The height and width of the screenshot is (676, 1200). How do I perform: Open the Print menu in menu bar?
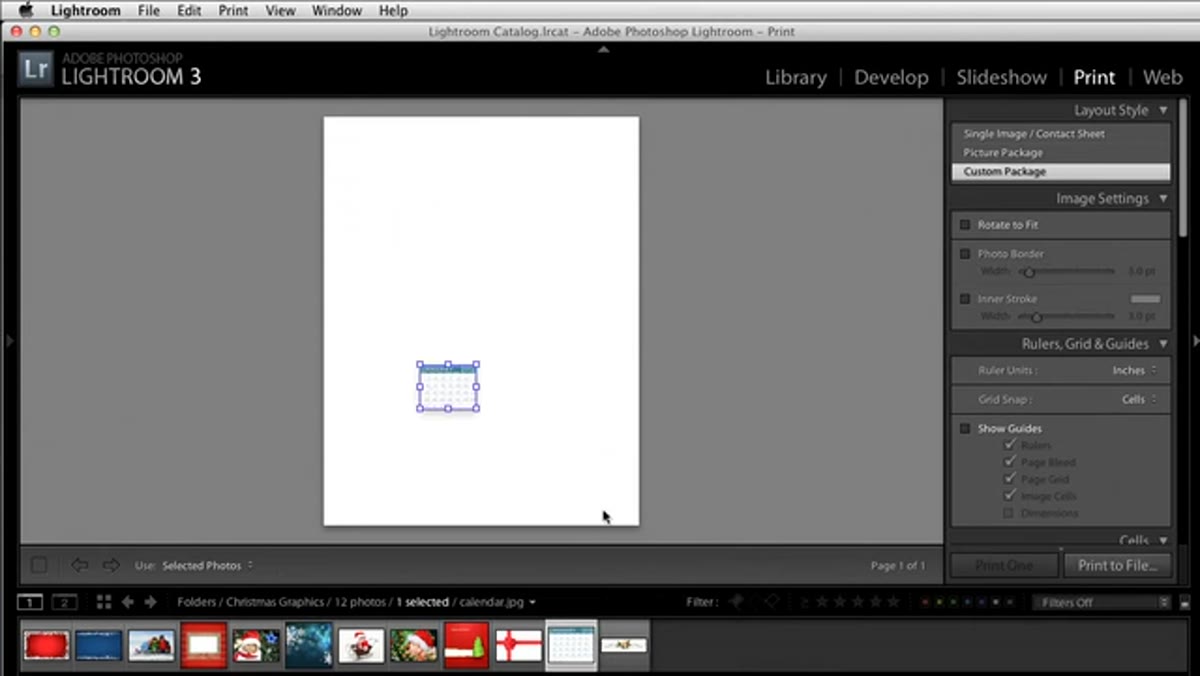pyautogui.click(x=233, y=11)
